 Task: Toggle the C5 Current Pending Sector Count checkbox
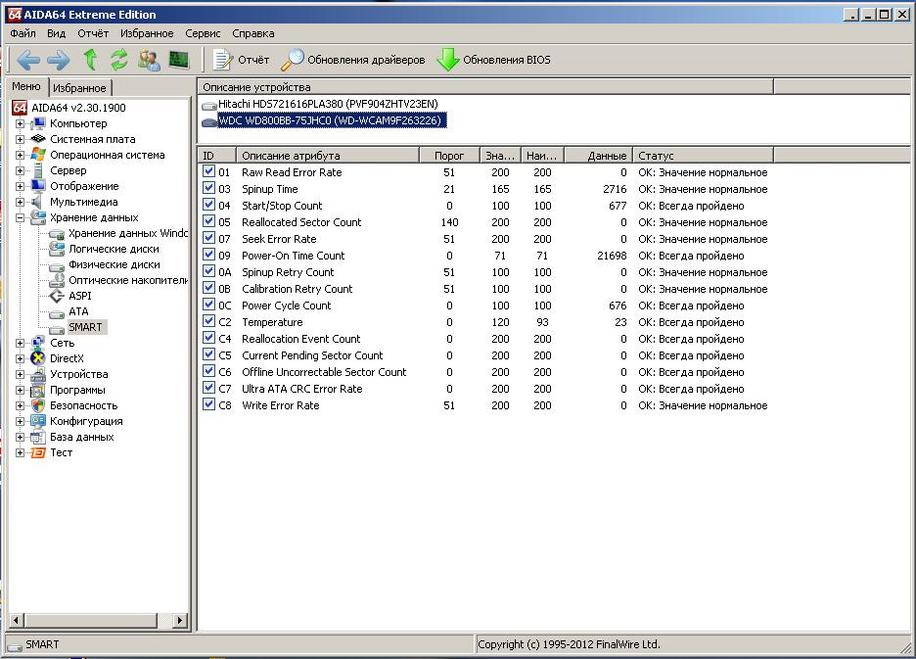click(209, 354)
